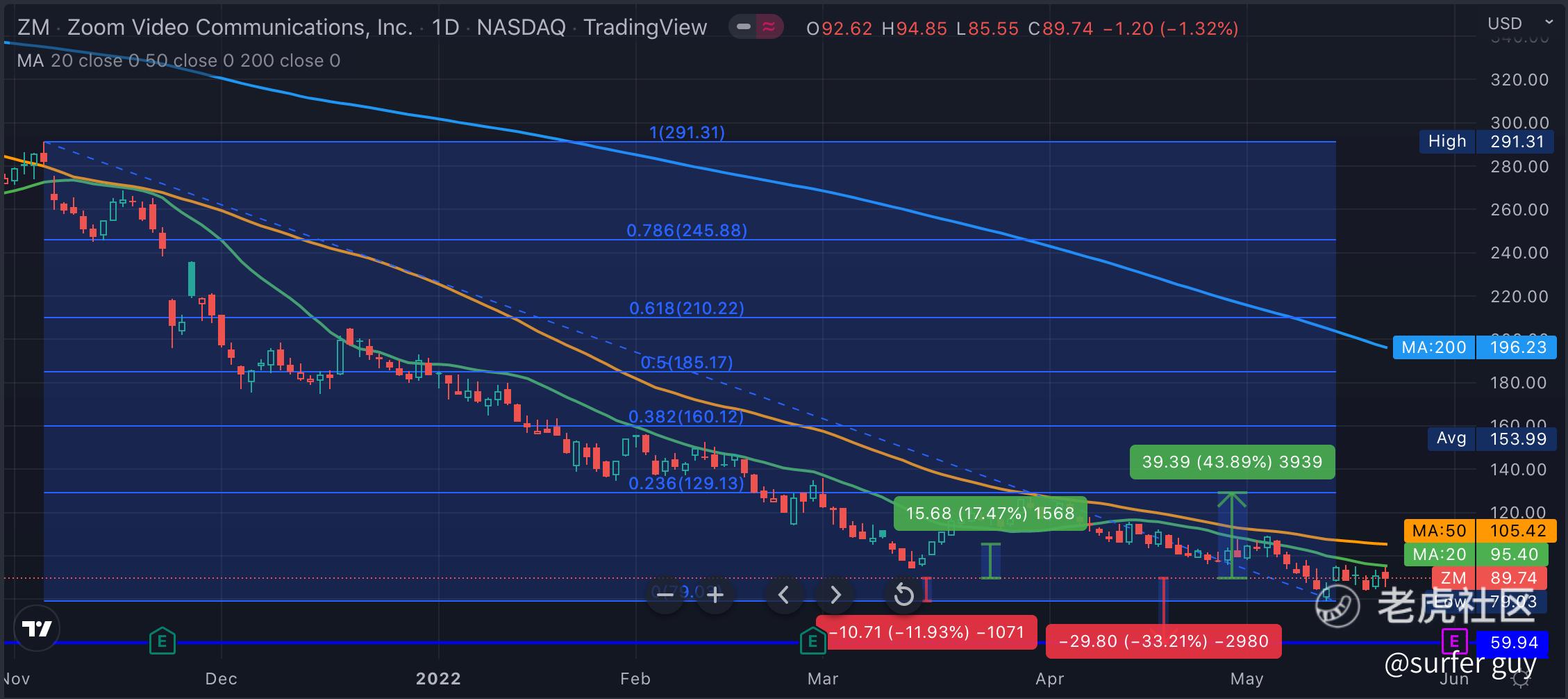Click the Apr label on the time axis
This screenshot has width=1568, height=699.
[1050, 679]
